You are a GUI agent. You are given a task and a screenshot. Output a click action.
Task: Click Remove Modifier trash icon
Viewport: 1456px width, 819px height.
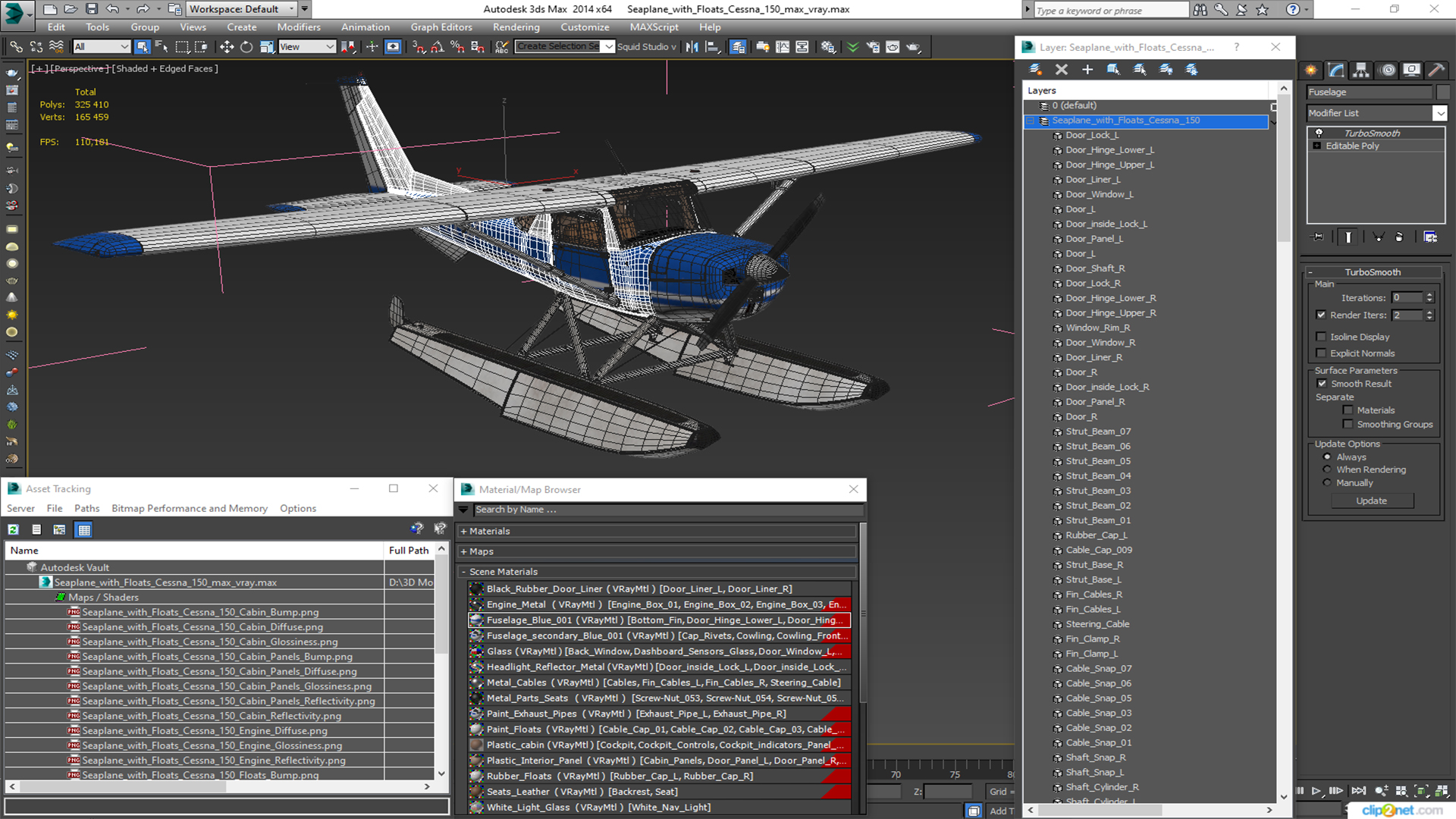tap(1399, 237)
